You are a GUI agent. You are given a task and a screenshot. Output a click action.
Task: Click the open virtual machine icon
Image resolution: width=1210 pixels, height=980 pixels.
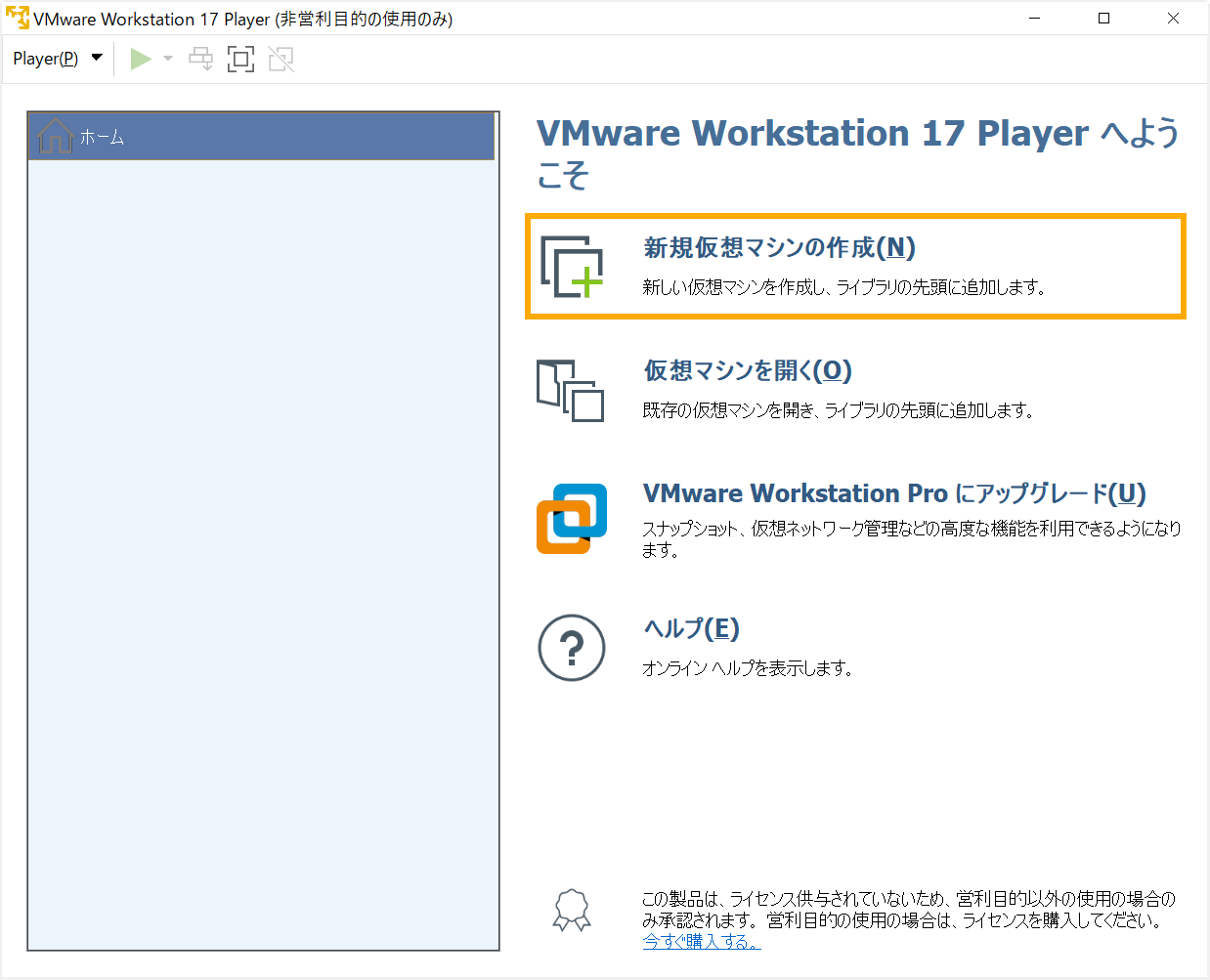click(x=570, y=391)
